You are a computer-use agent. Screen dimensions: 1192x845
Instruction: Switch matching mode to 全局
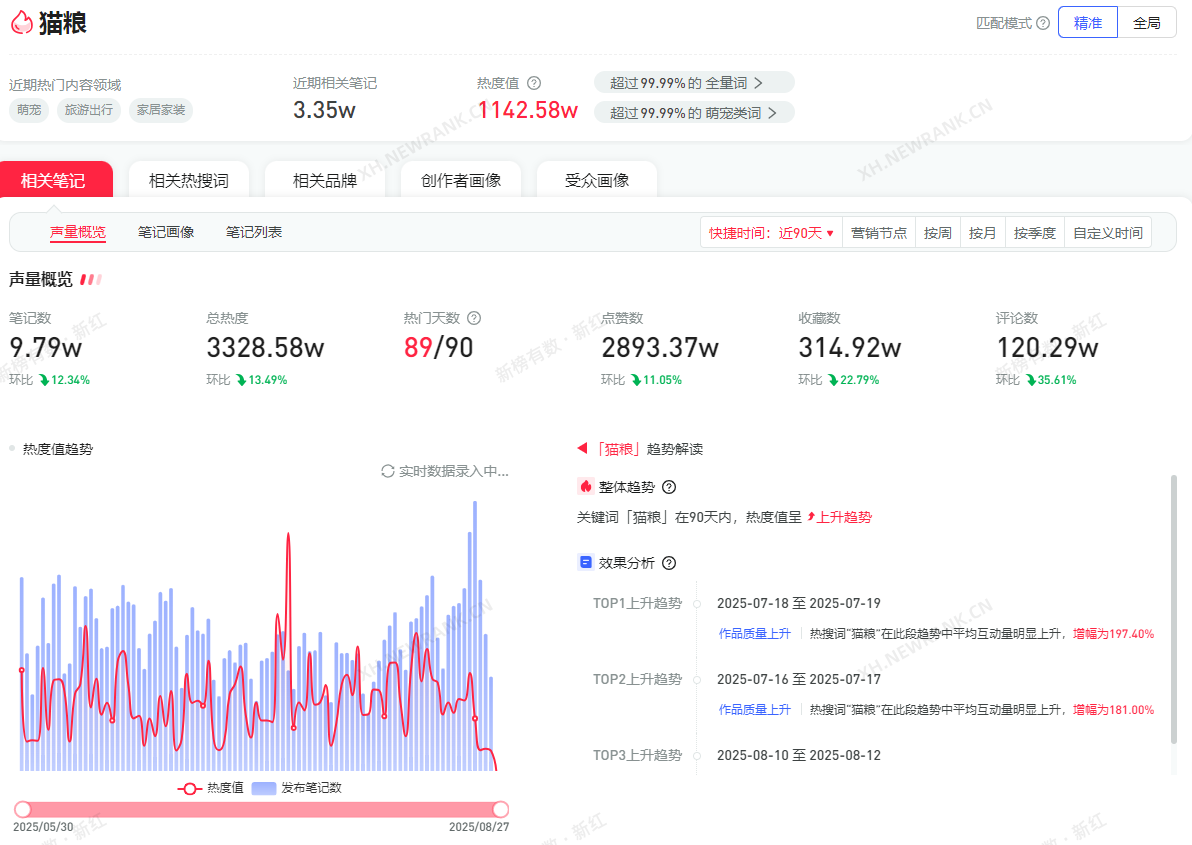(x=1146, y=23)
